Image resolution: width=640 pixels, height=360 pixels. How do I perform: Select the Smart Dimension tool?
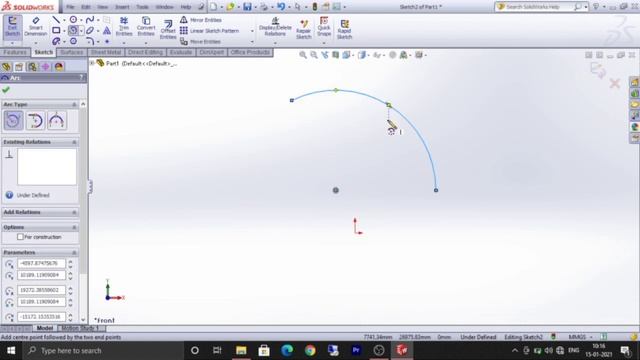[x=36, y=27]
